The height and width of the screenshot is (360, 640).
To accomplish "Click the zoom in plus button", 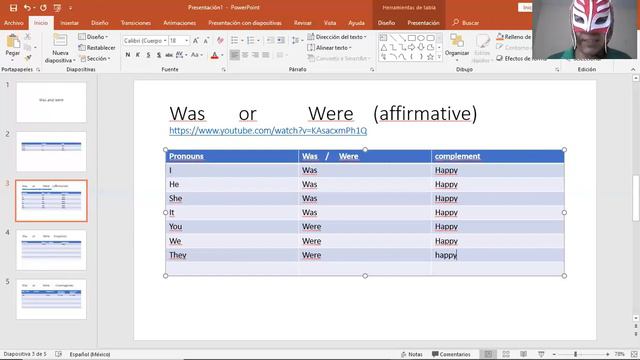I will (x=607, y=354).
